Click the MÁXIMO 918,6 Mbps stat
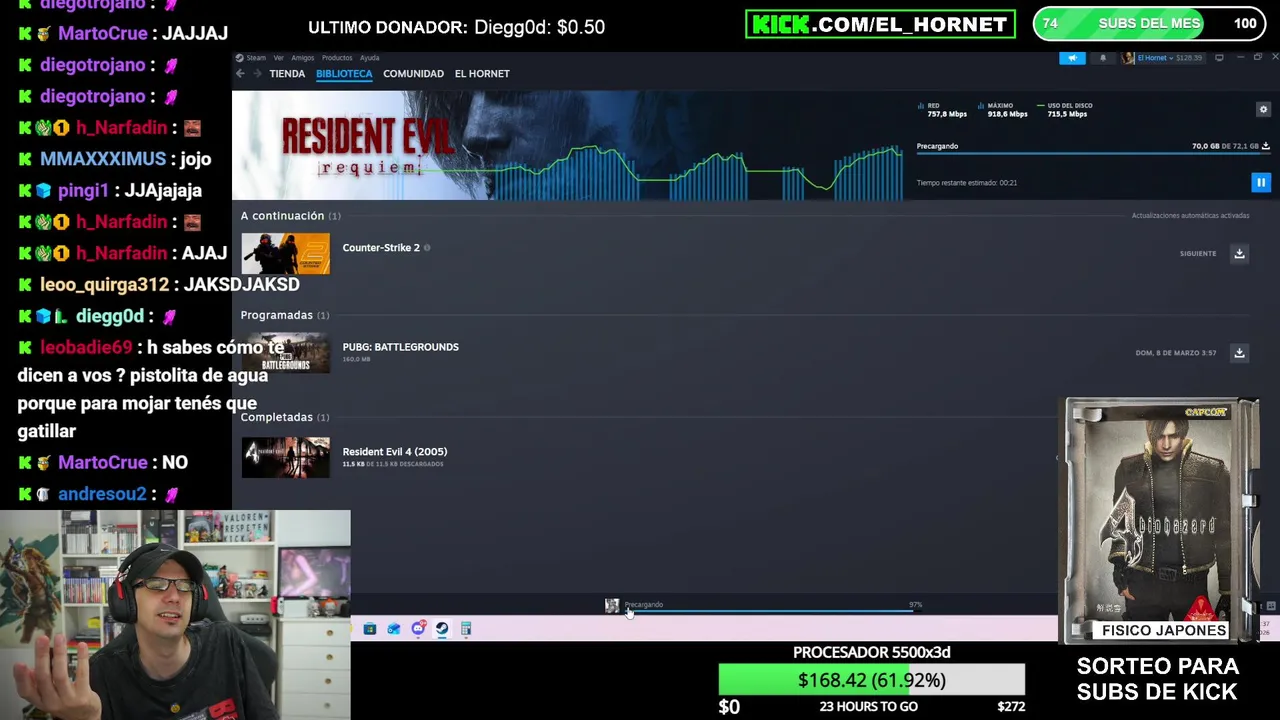Image resolution: width=1280 pixels, height=720 pixels. [x=1003, y=110]
